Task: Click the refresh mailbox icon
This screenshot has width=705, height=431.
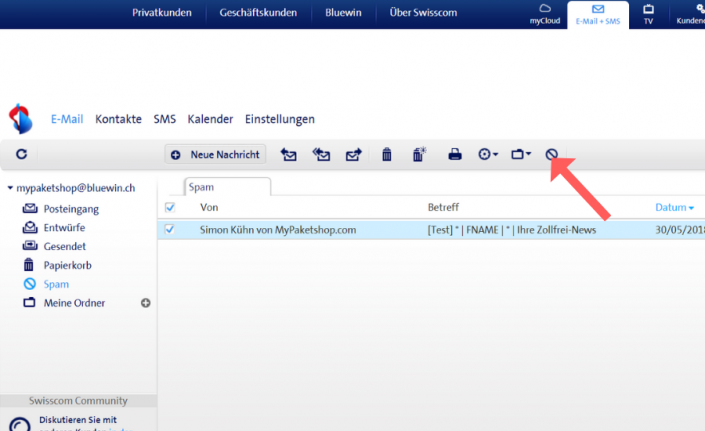Action: tap(21, 155)
